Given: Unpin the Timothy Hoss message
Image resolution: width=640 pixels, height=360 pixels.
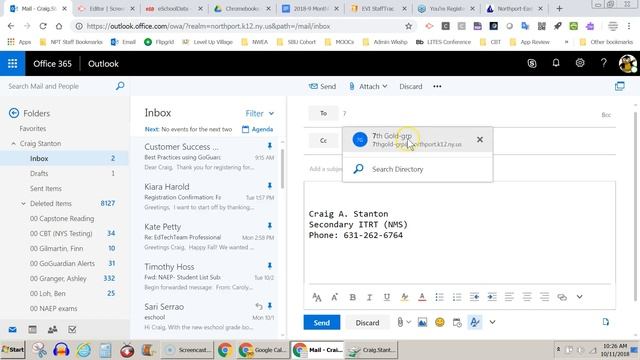Looking at the screenshot, I should pyautogui.click(x=269, y=266).
